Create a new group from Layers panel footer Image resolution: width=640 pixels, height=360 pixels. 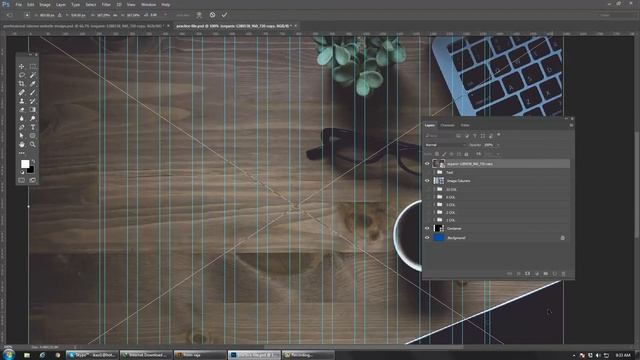point(546,274)
